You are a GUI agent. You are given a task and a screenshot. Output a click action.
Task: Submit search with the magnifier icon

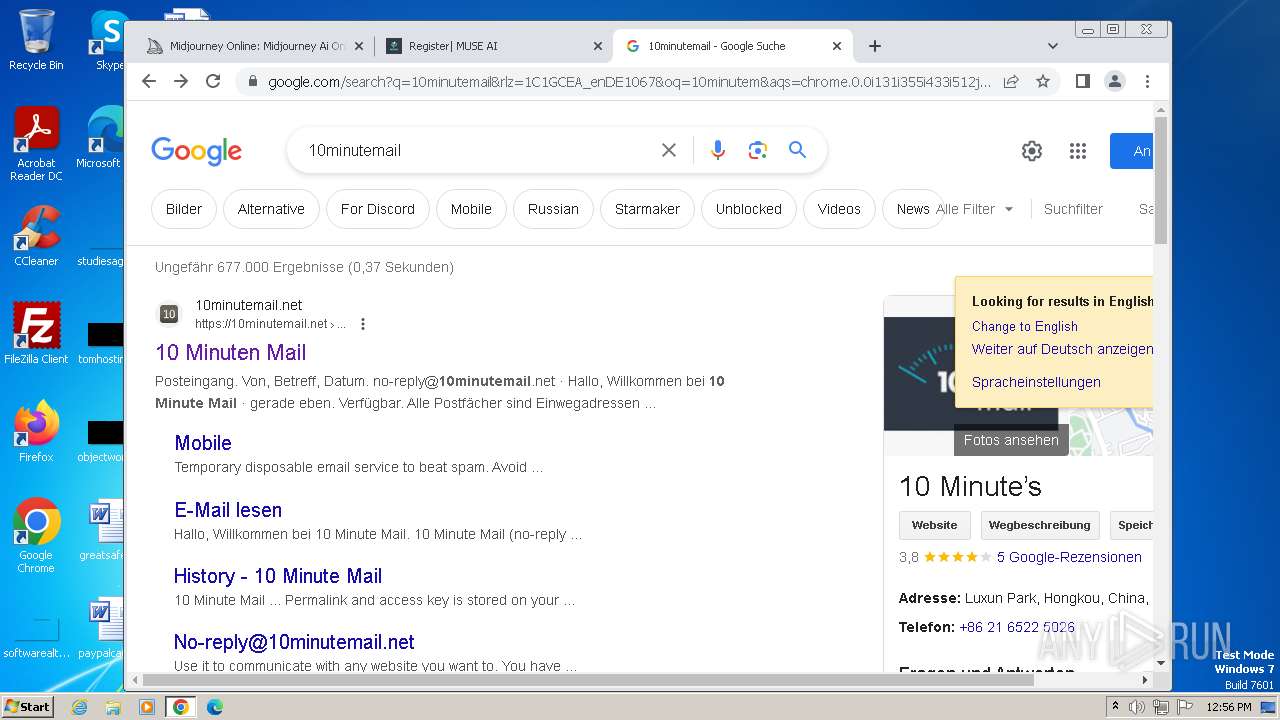point(797,150)
